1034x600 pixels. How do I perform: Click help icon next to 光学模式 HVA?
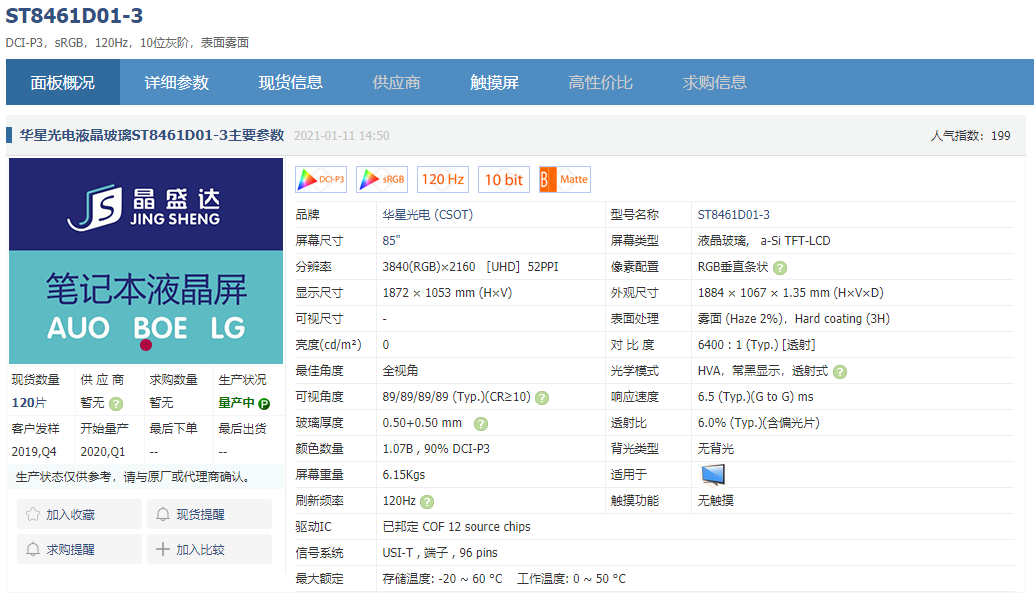click(x=840, y=371)
